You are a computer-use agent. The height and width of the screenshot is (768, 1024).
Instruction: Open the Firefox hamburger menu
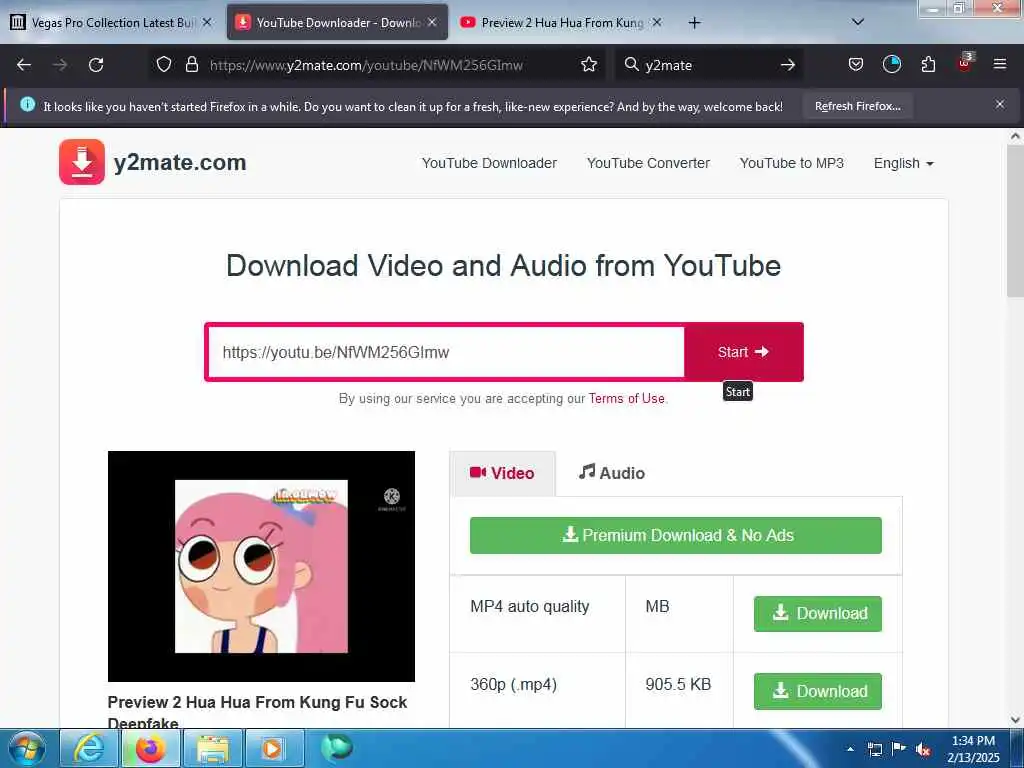1000,64
